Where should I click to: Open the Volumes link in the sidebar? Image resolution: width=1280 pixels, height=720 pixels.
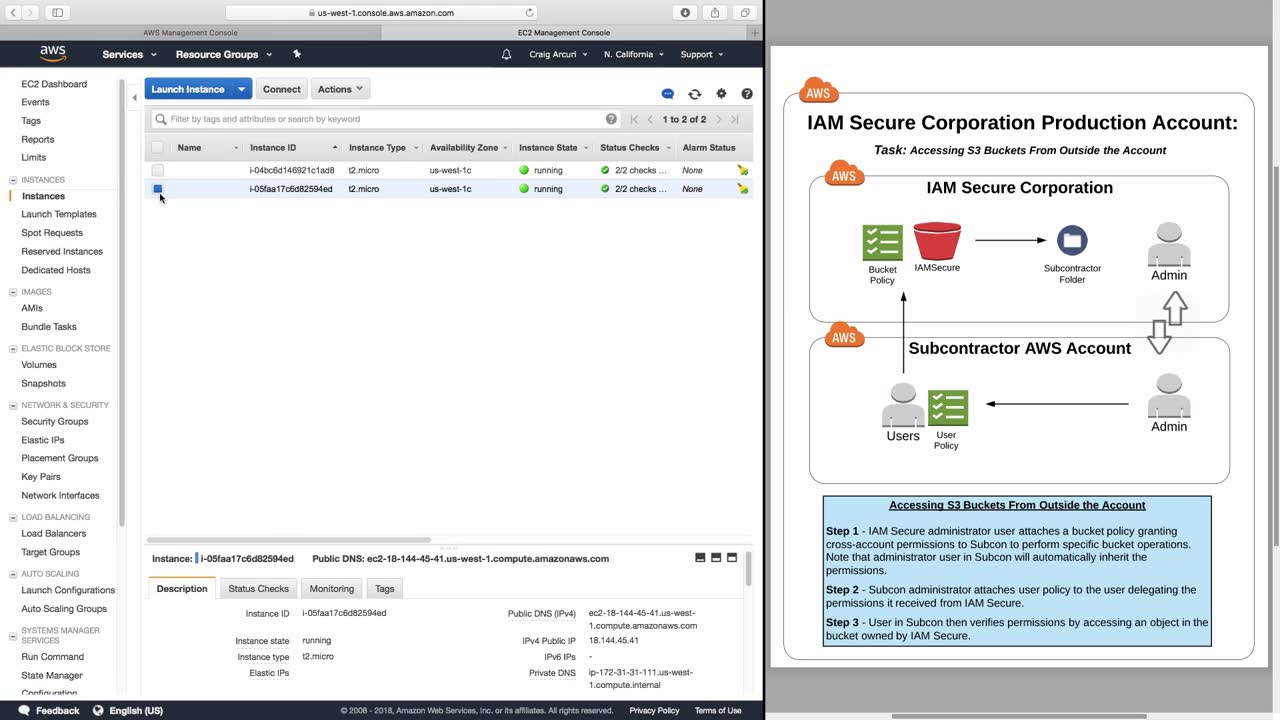pos(39,365)
